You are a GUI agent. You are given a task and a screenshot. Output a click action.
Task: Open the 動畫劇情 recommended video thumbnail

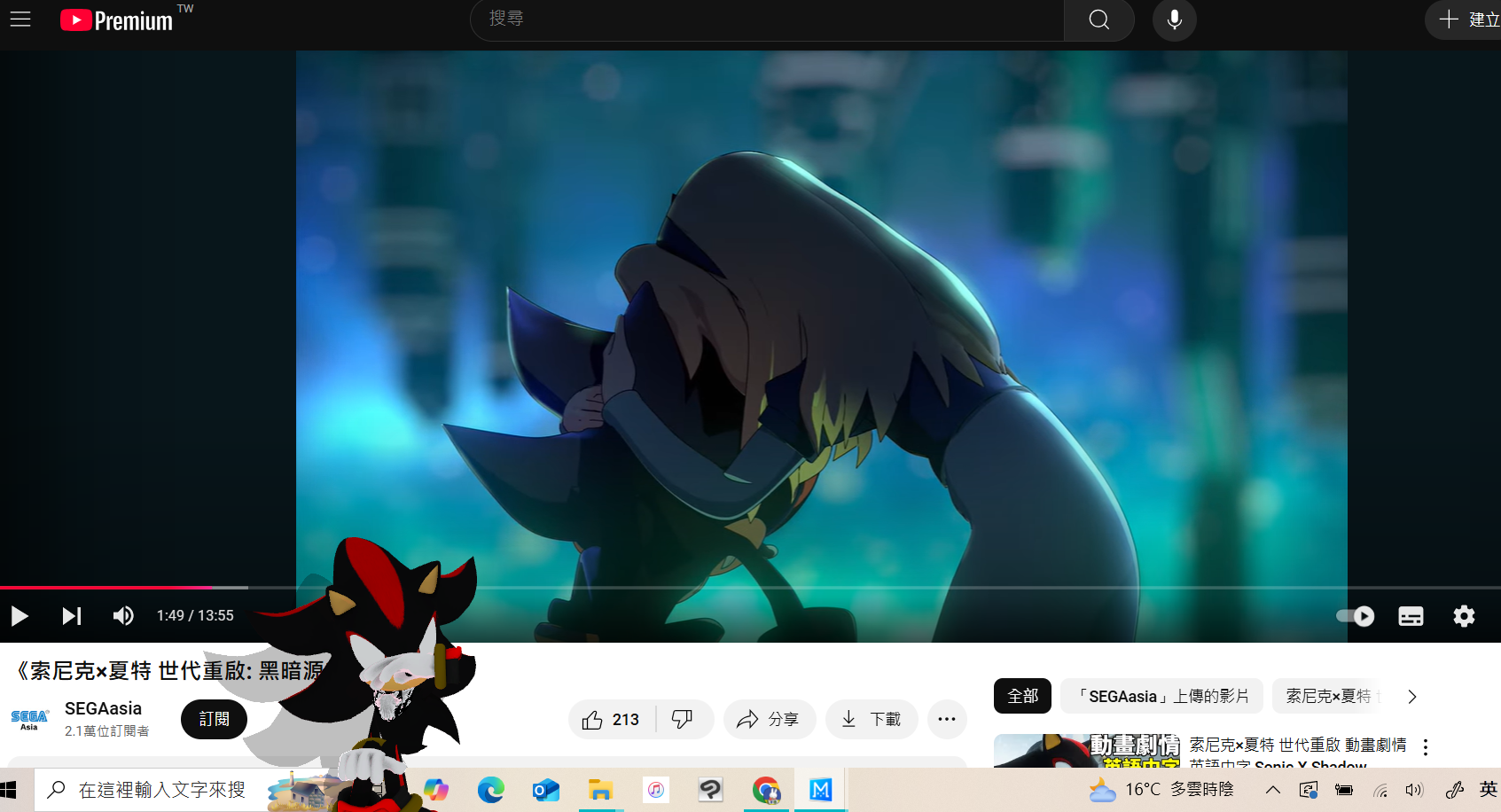pos(1087,751)
